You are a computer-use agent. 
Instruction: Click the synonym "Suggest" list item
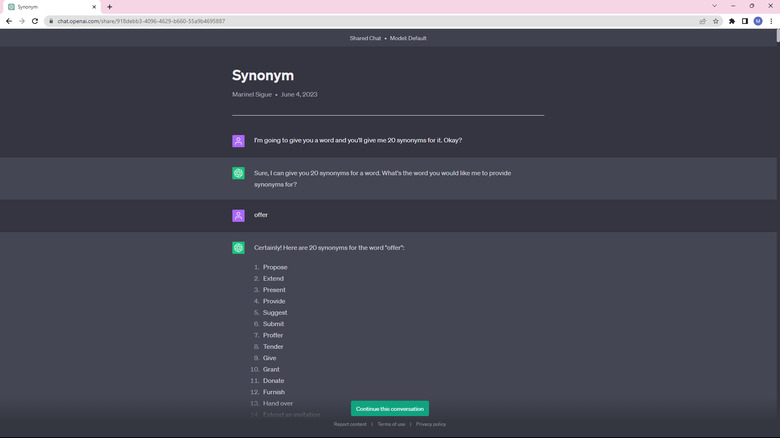275,313
